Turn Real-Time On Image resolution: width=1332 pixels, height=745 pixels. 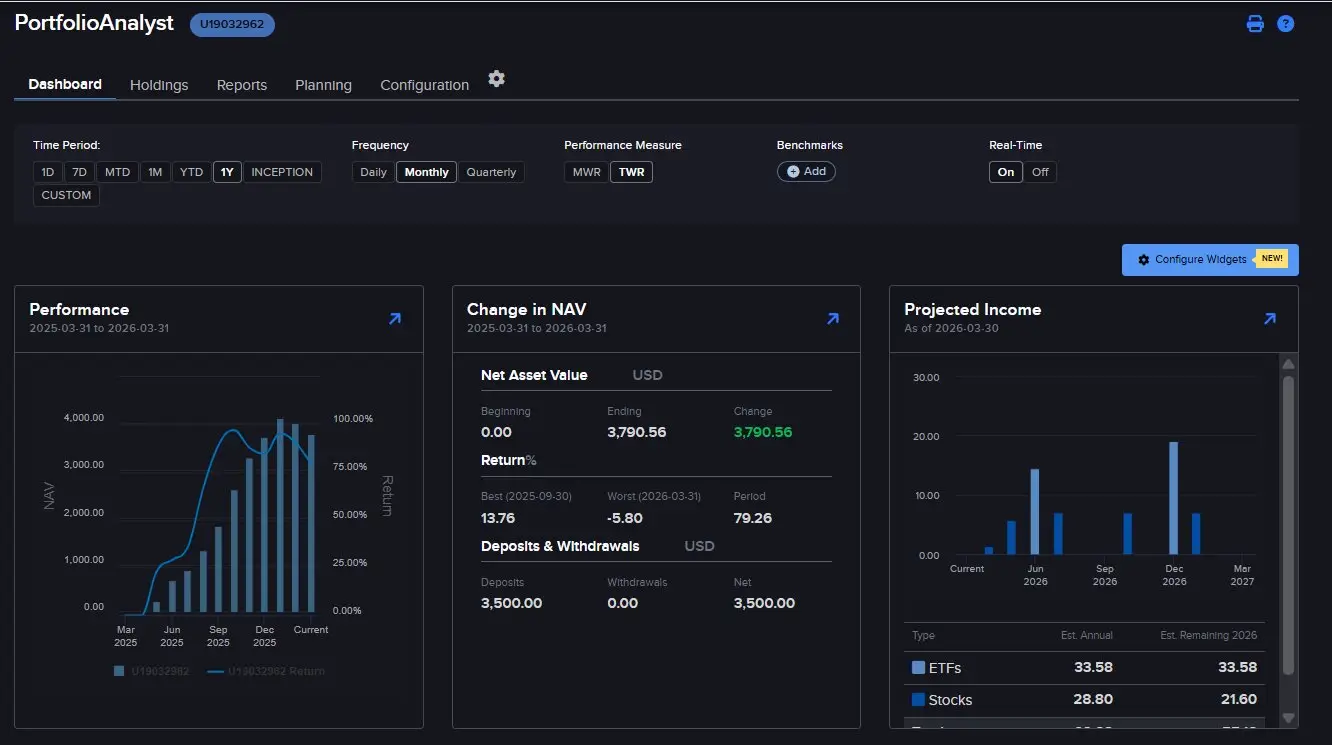coord(1006,172)
